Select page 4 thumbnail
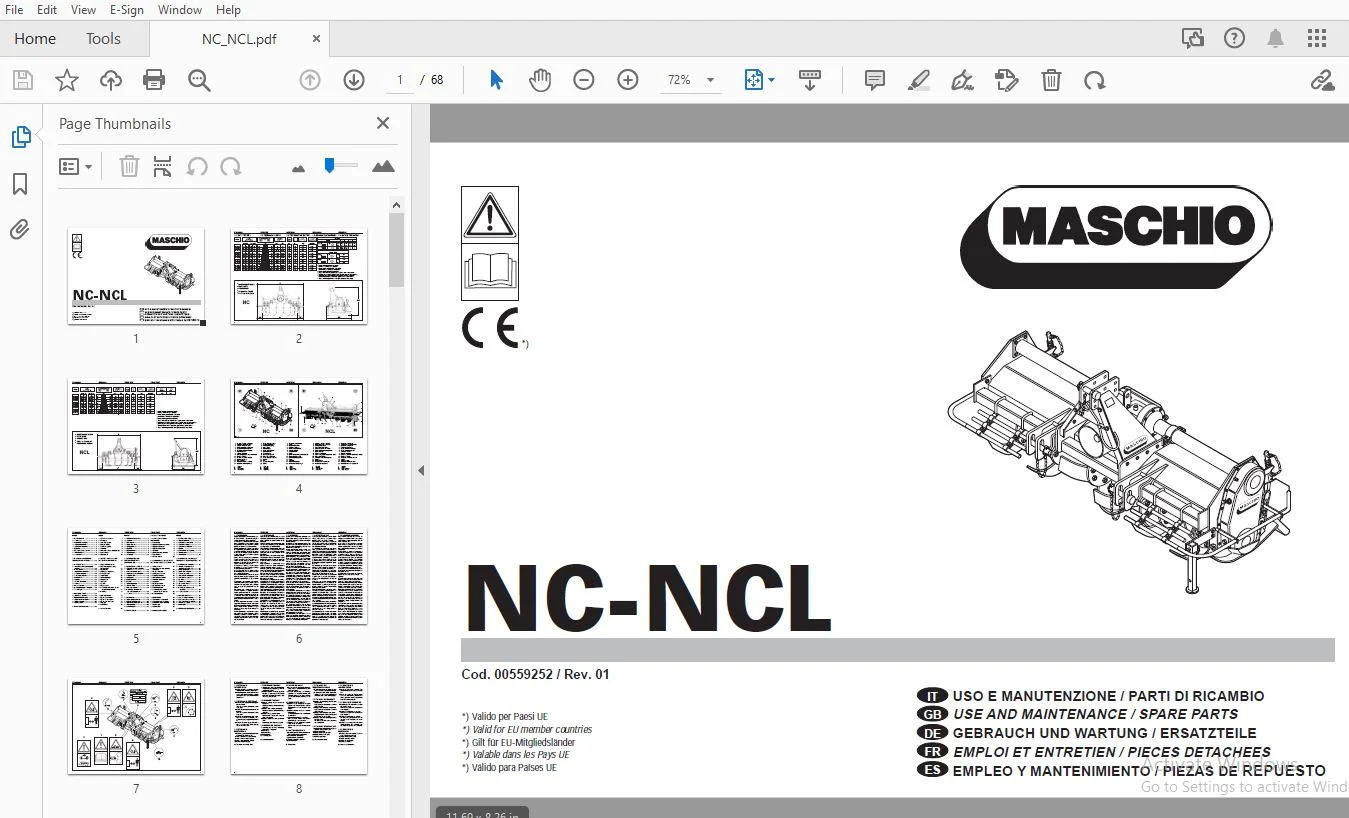1349x818 pixels. pos(299,426)
